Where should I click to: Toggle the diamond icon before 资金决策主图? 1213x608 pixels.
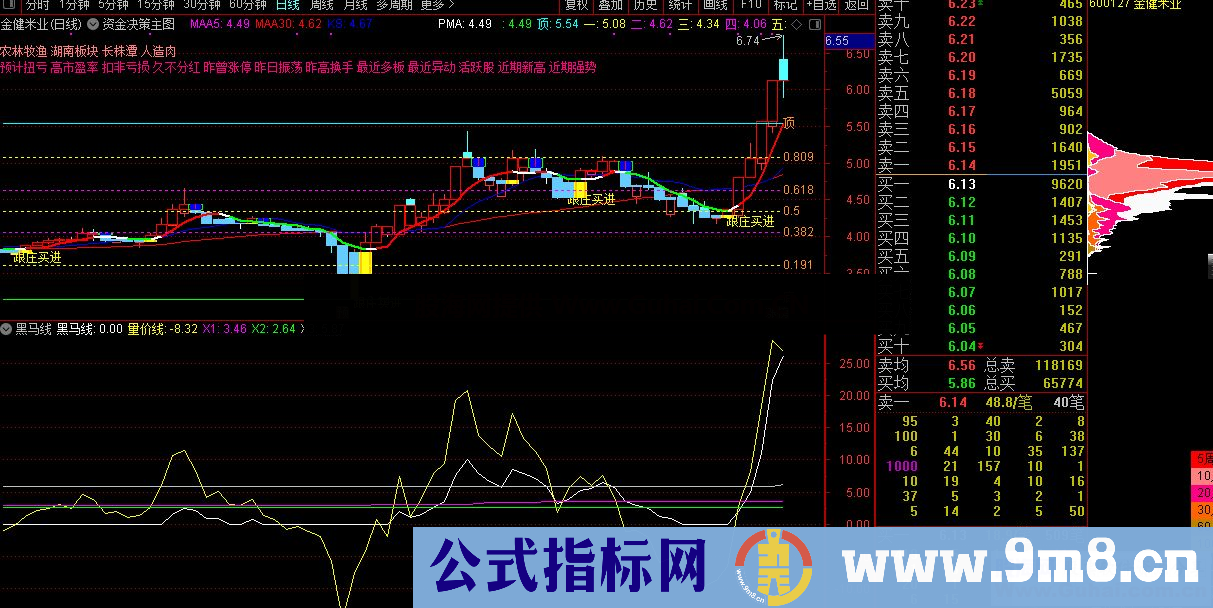coord(92,26)
